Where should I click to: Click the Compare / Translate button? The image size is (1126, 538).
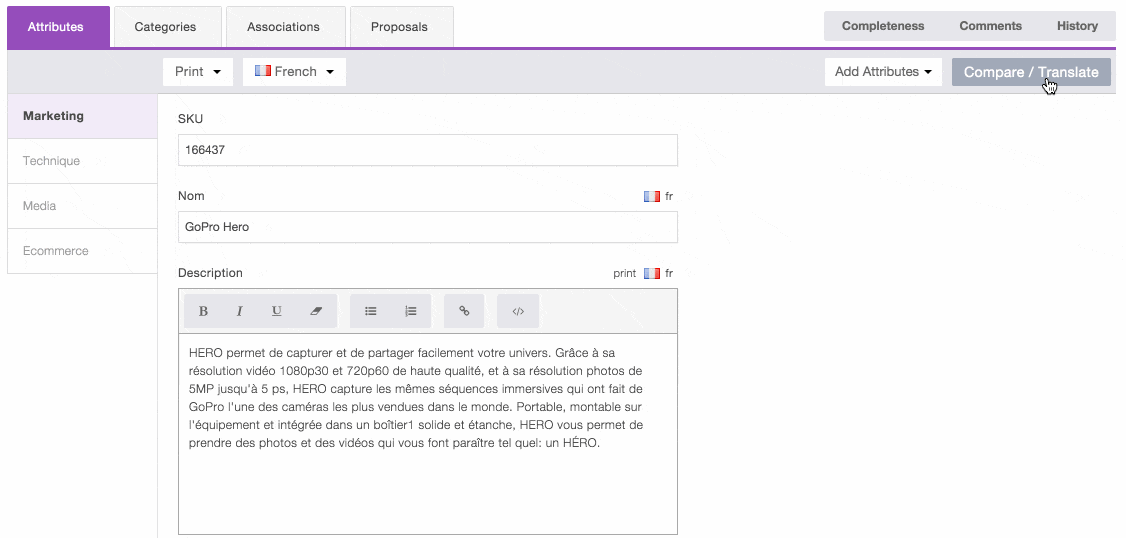1030,72
